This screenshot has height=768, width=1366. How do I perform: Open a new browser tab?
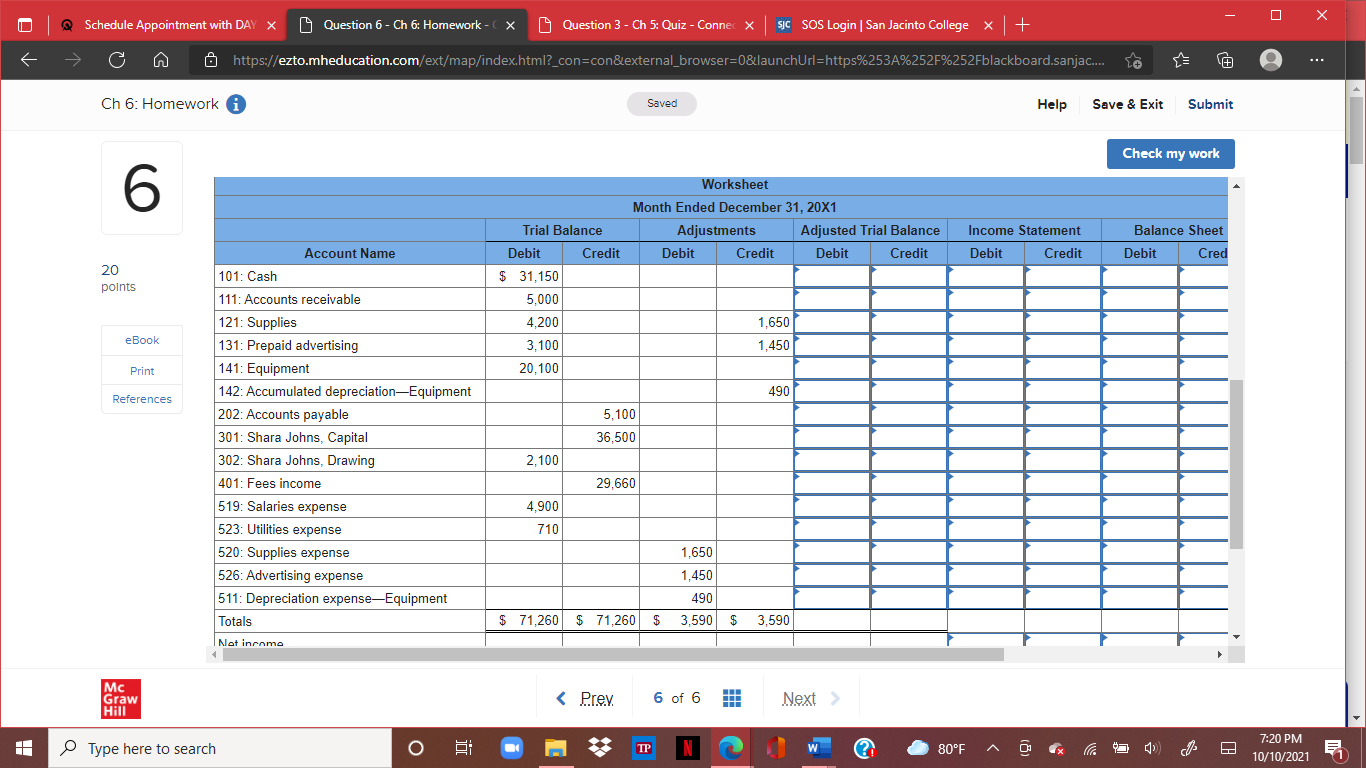click(x=1021, y=24)
